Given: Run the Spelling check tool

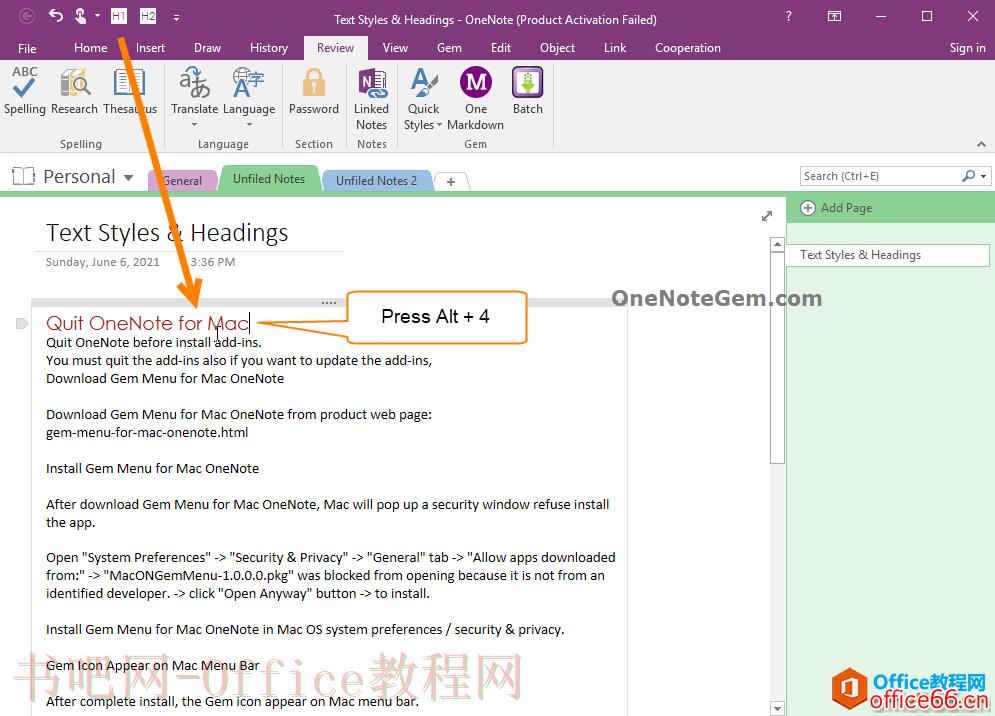Looking at the screenshot, I should [x=25, y=90].
